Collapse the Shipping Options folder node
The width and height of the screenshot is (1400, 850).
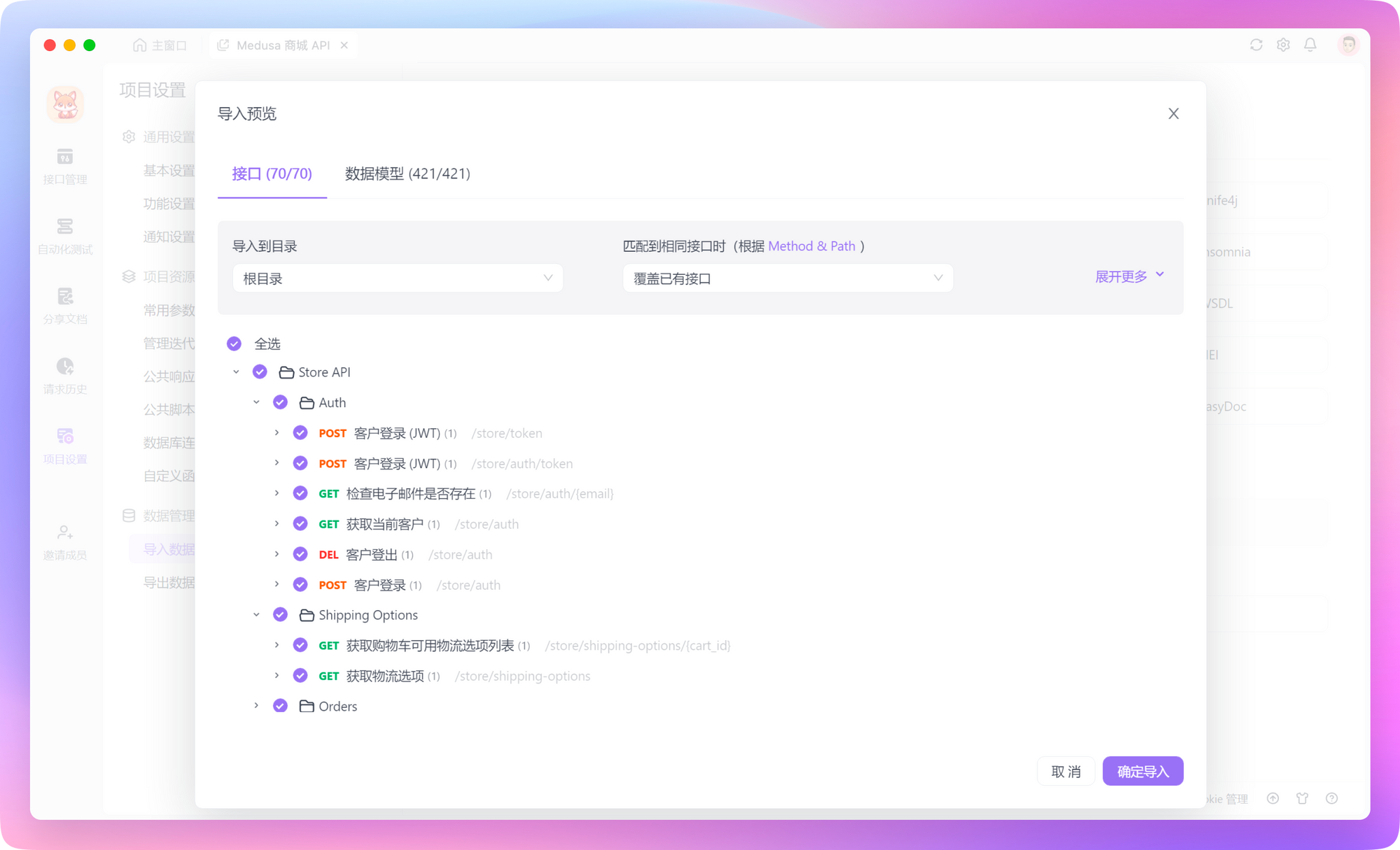(x=257, y=615)
